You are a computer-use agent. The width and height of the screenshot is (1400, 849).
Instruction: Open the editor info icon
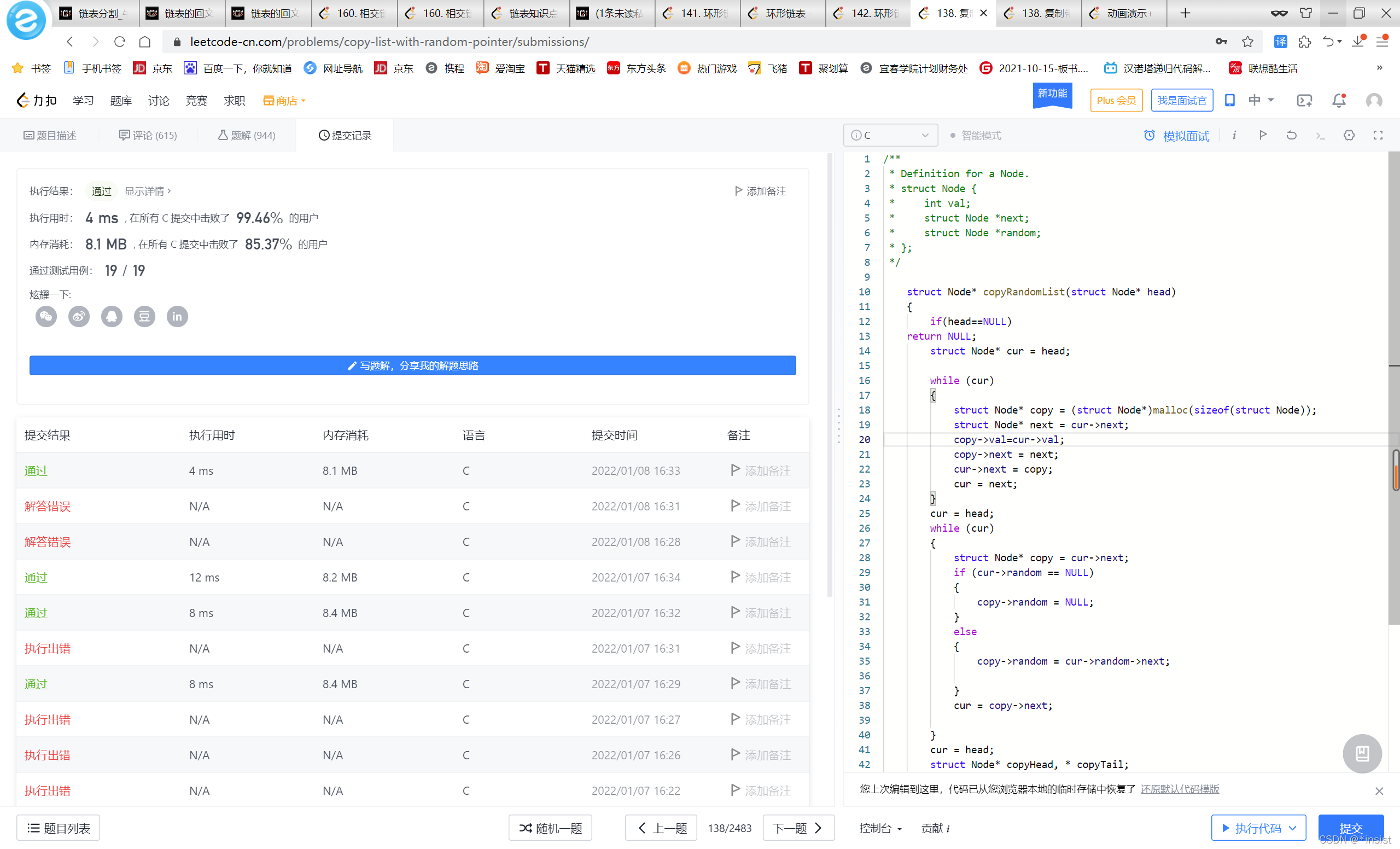point(1234,135)
